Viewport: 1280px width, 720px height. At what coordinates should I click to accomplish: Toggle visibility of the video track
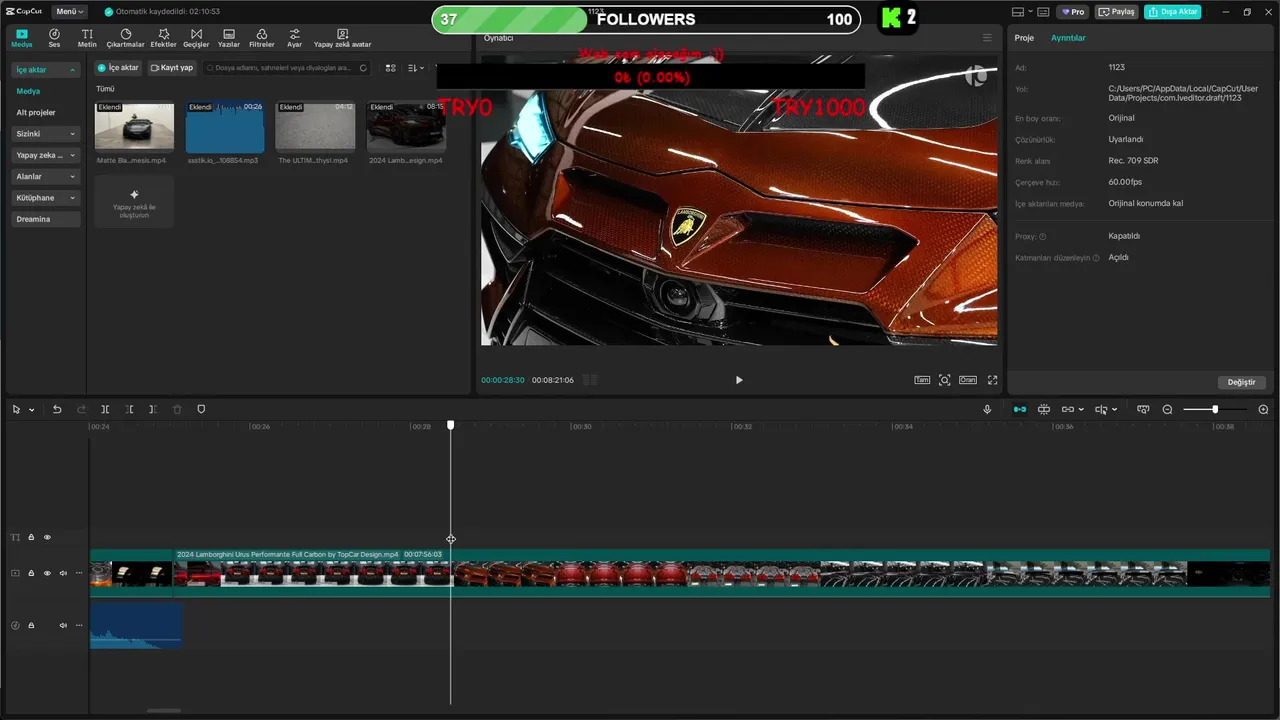pos(47,573)
